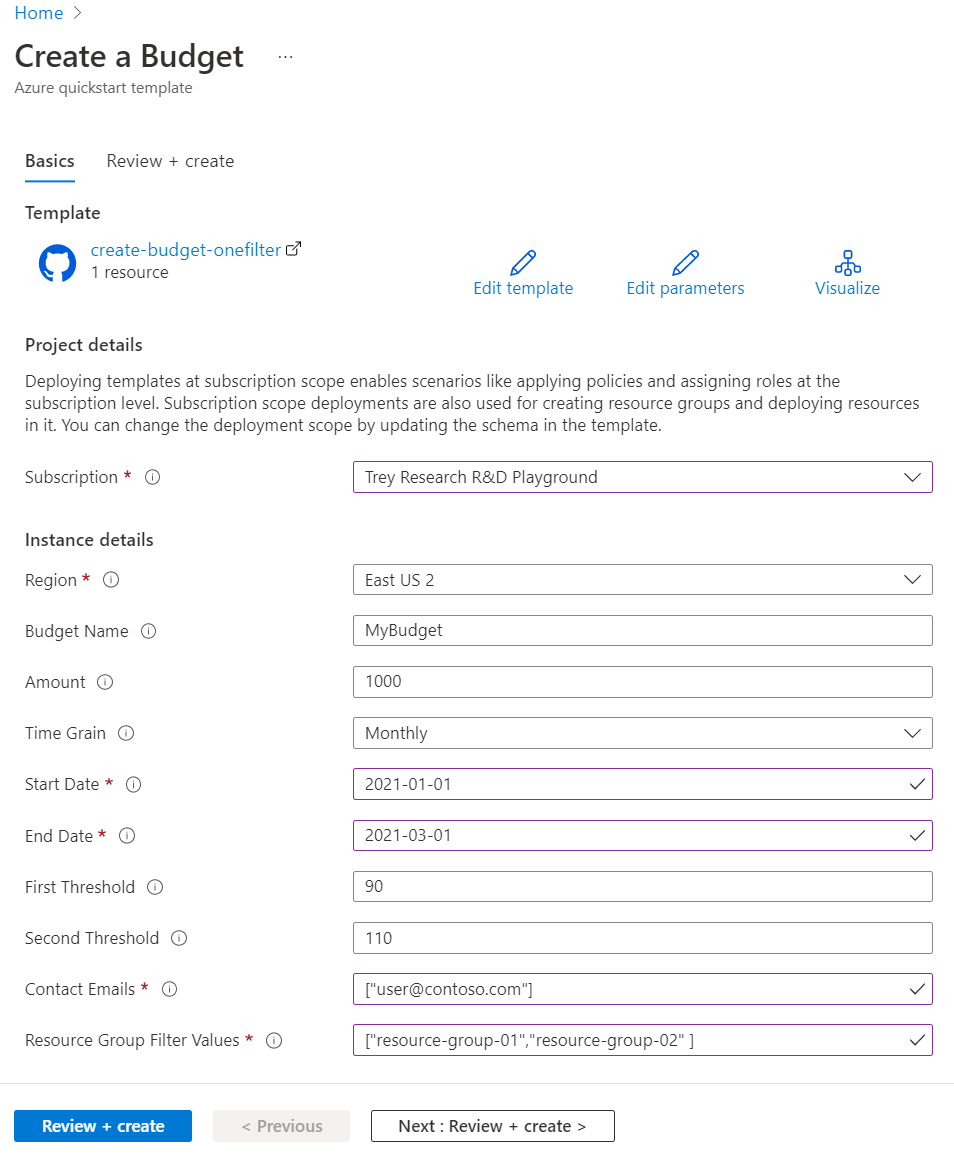The width and height of the screenshot is (954, 1154).
Task: Click the info icon next to Time Grain
Action: [x=126, y=734]
